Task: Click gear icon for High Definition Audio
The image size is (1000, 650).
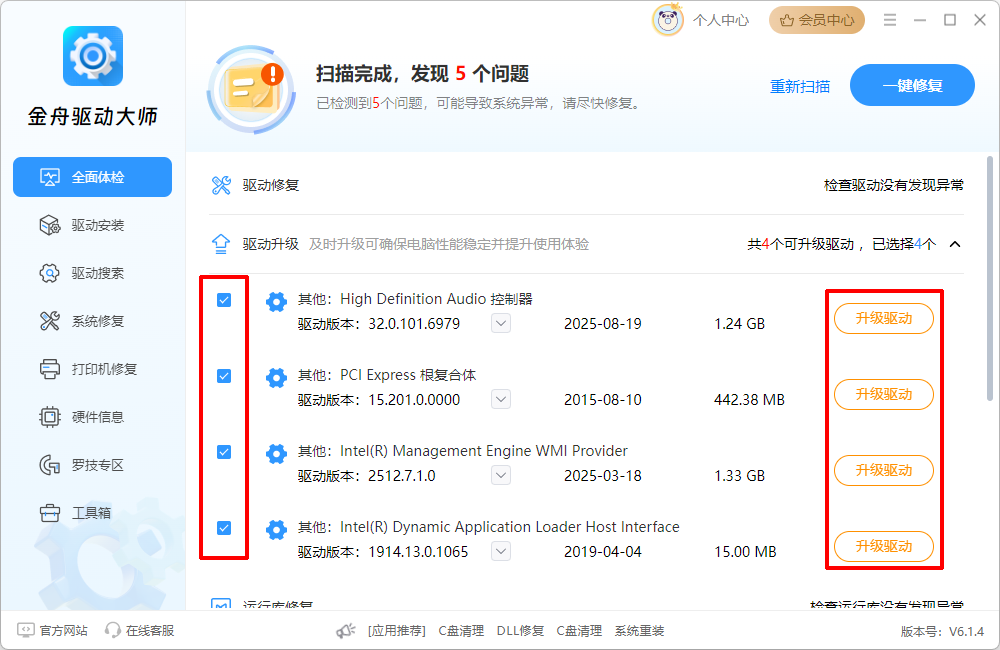Action: 276,302
